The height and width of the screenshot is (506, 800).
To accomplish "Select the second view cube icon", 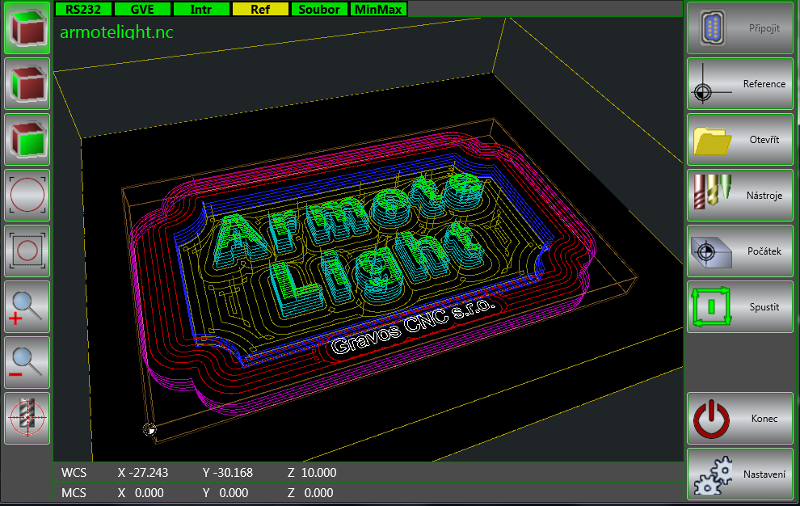I will pos(27,84).
